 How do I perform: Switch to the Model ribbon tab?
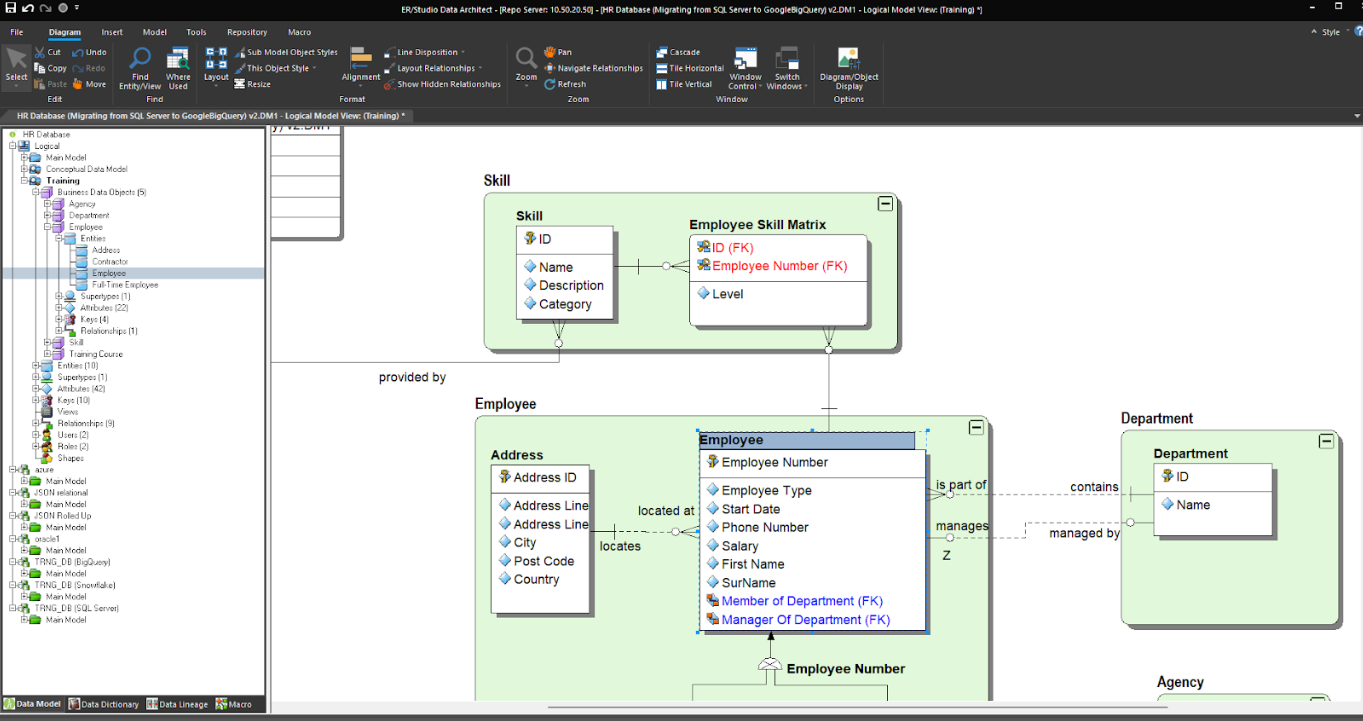[155, 32]
